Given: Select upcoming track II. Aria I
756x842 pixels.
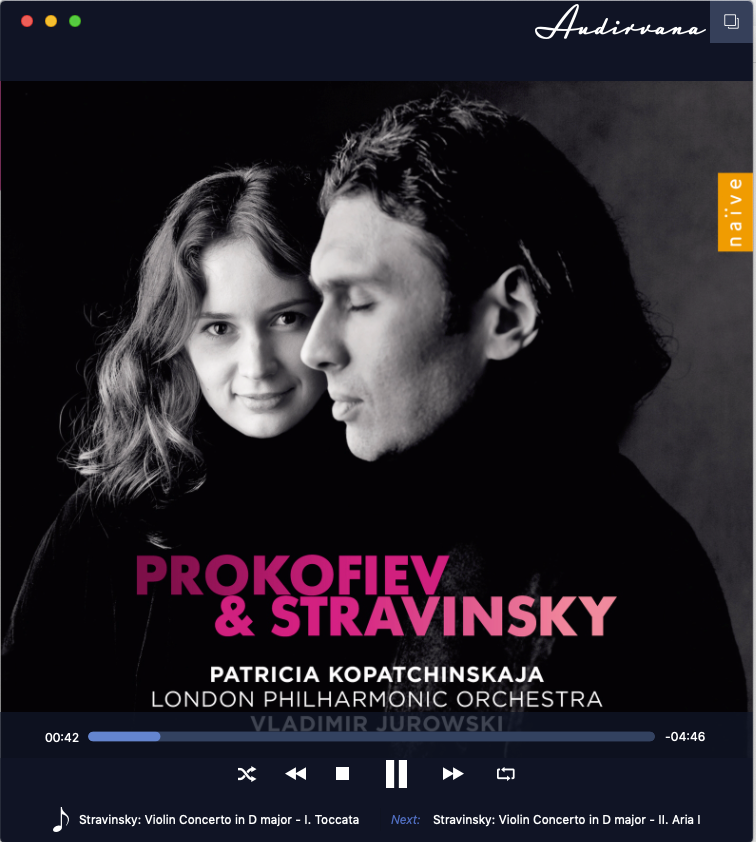Looking at the screenshot, I should point(566,820).
